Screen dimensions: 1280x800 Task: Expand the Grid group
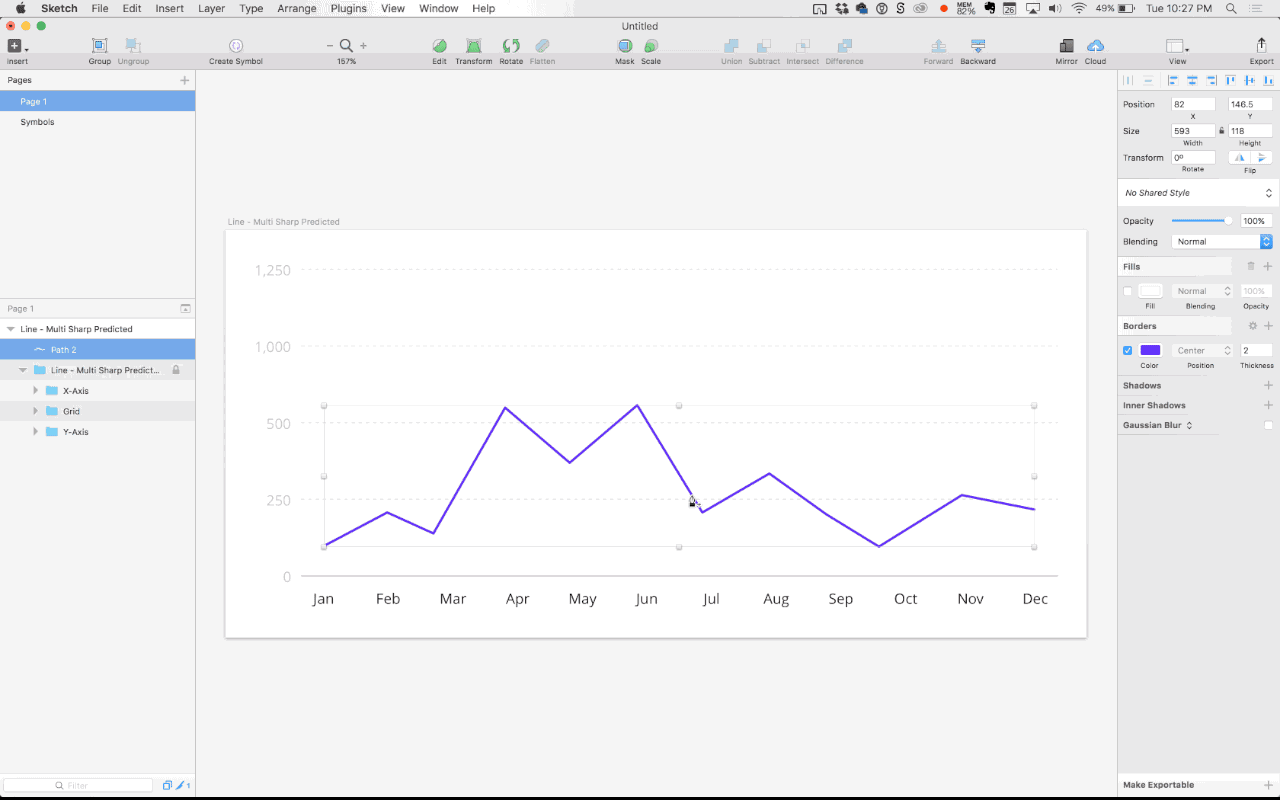pos(36,411)
